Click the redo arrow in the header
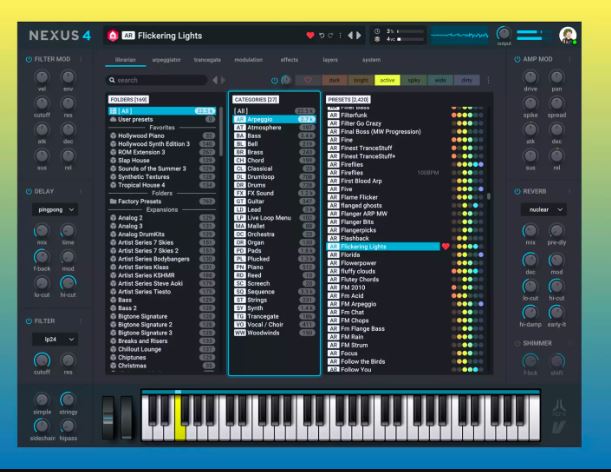Screen dimensions: 611x472 (x=330, y=35)
